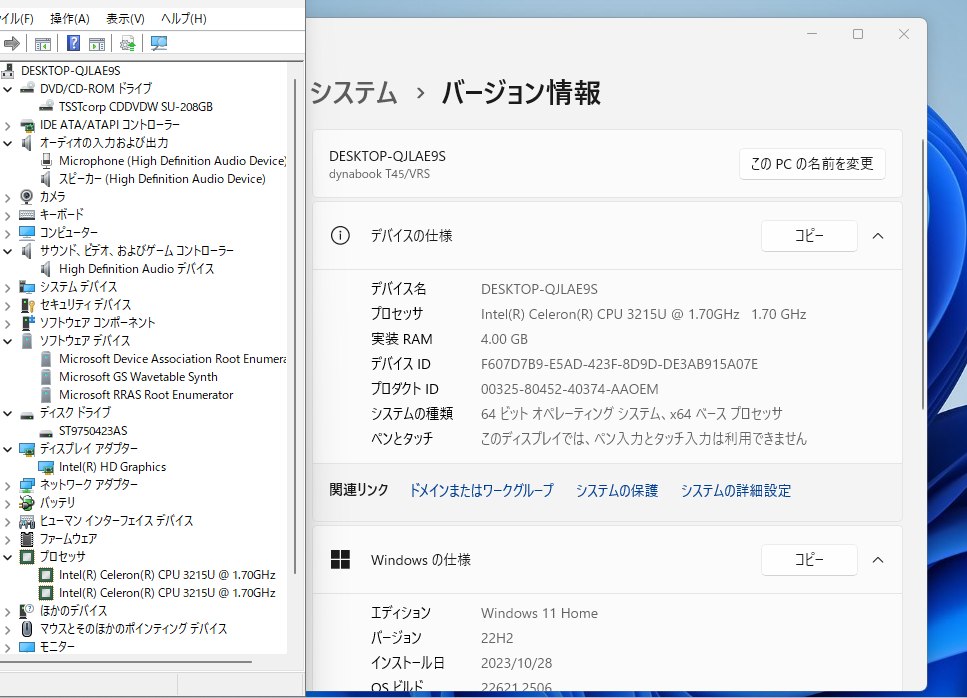Select Microsoft GS Wavetable Synth item
This screenshot has width=967, height=698.
[138, 377]
